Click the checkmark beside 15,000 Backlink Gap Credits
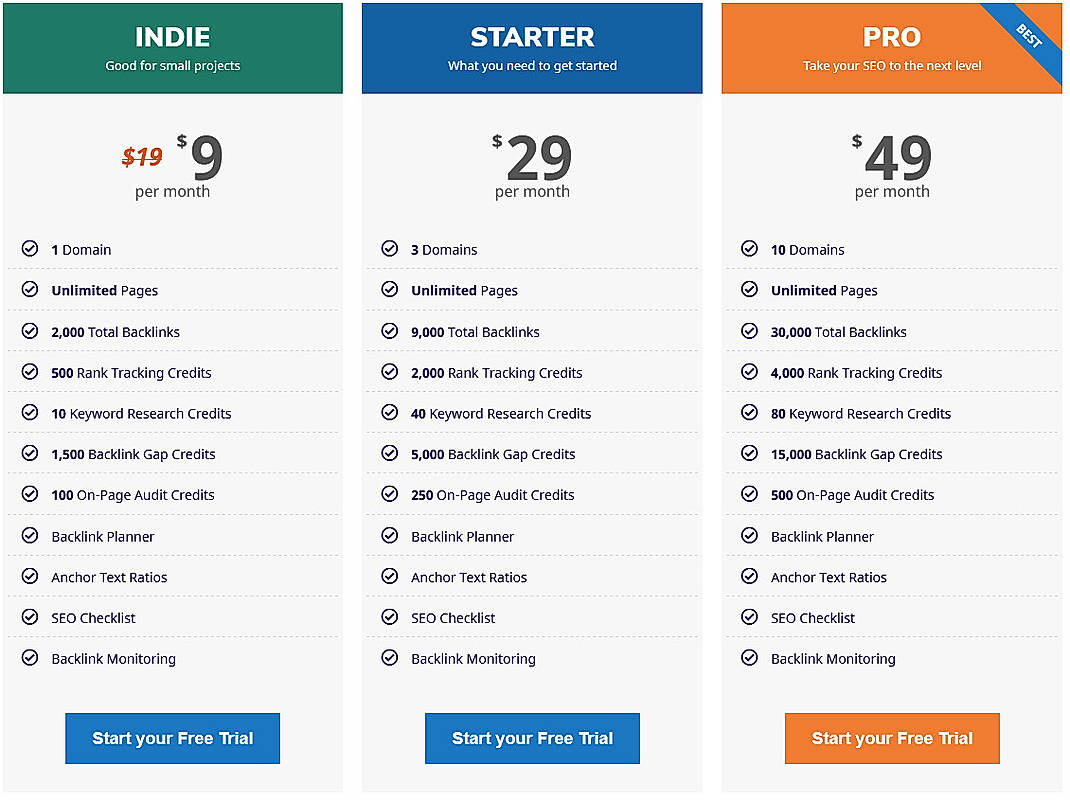Viewport: 1070px width, 800px height. (x=749, y=453)
